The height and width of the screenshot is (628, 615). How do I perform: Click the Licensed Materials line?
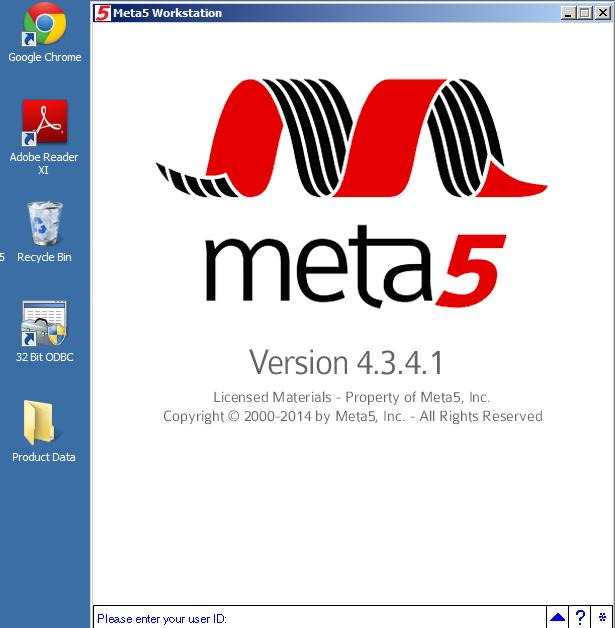(x=352, y=397)
